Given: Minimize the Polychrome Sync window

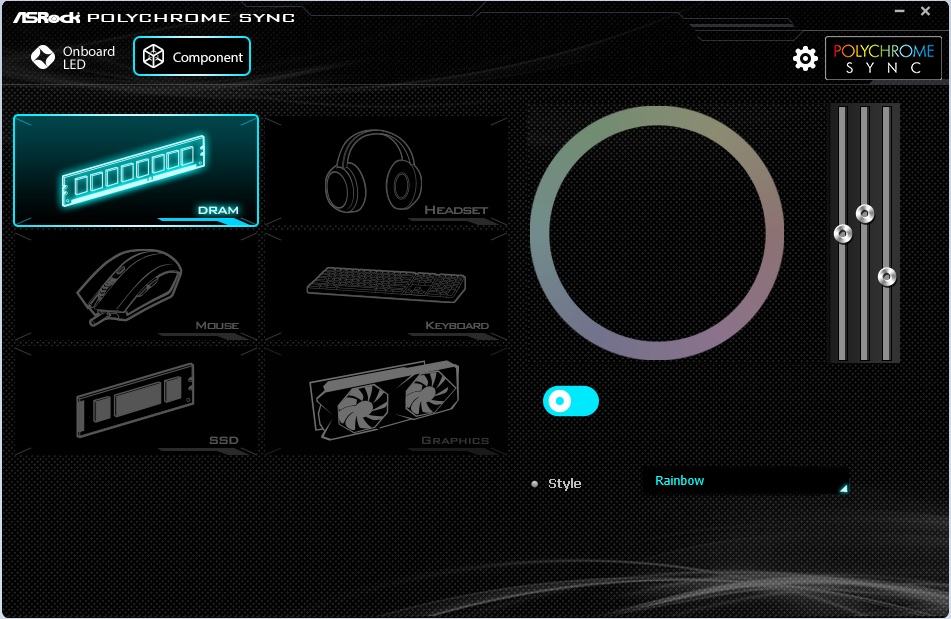Looking at the screenshot, I should (x=899, y=11).
